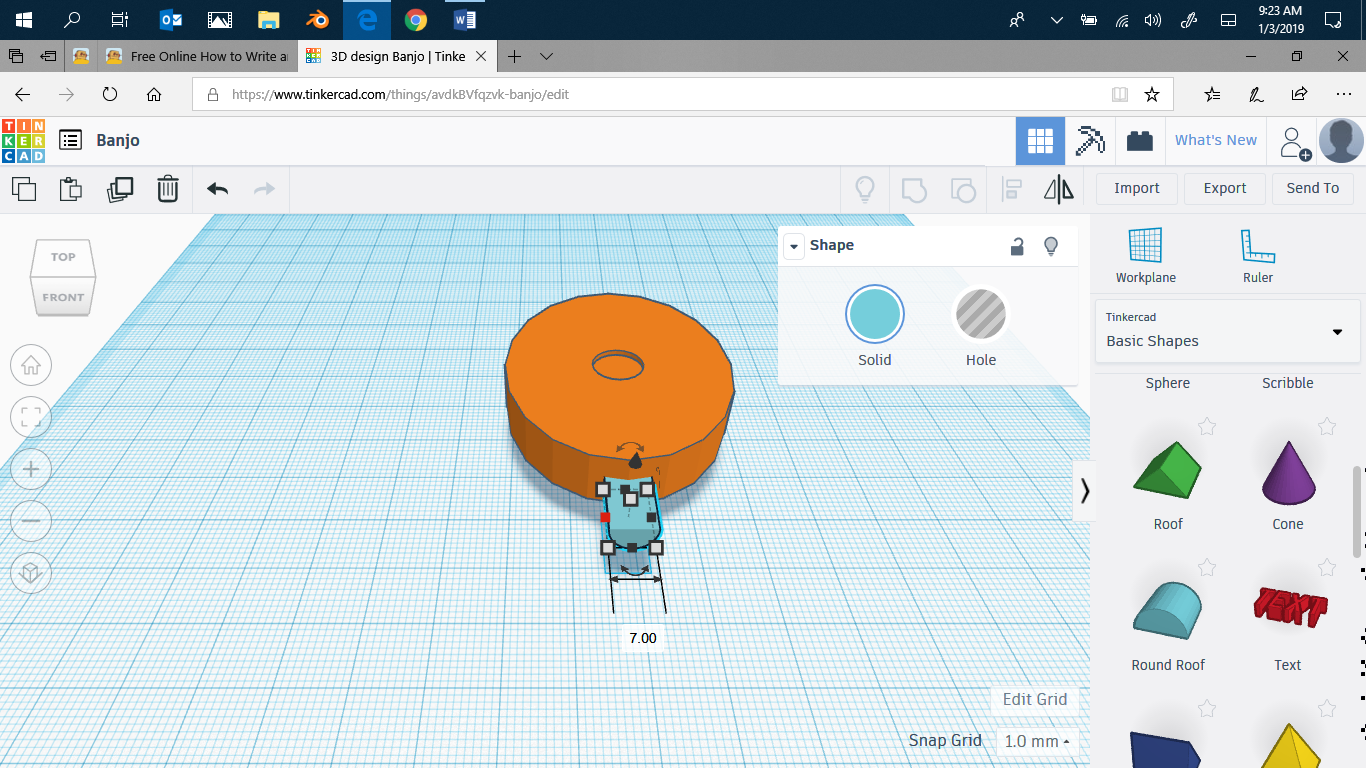Open the Align tool

click(1012, 188)
